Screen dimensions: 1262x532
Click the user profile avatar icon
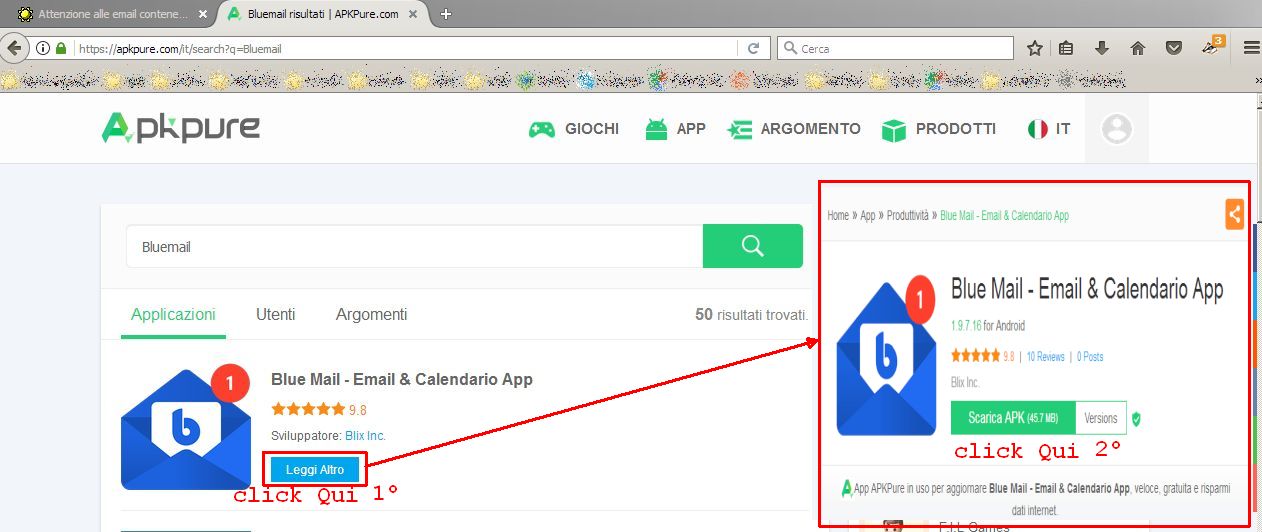pyautogui.click(x=1116, y=129)
